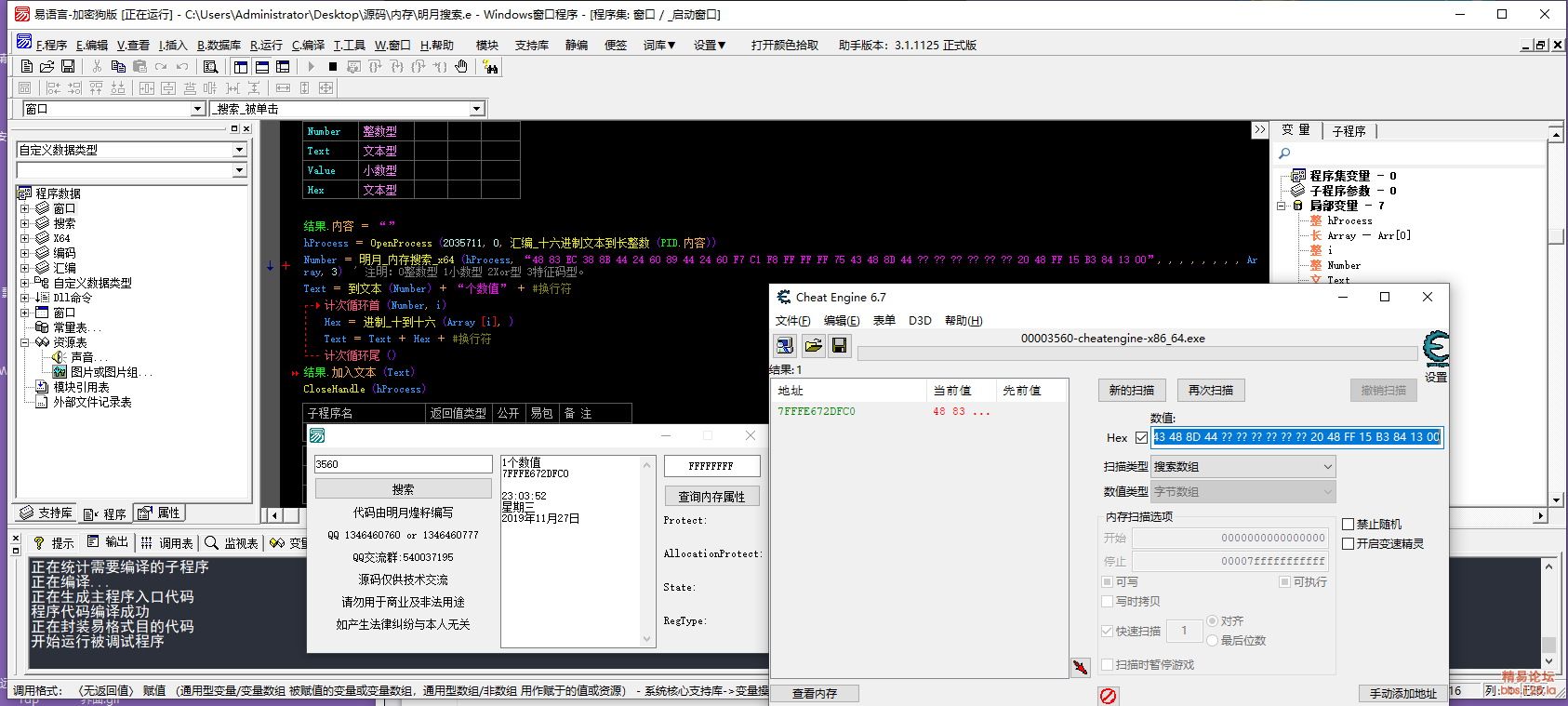
Task: Enable the 禁止随机 checkbox
Action: pyautogui.click(x=1348, y=525)
